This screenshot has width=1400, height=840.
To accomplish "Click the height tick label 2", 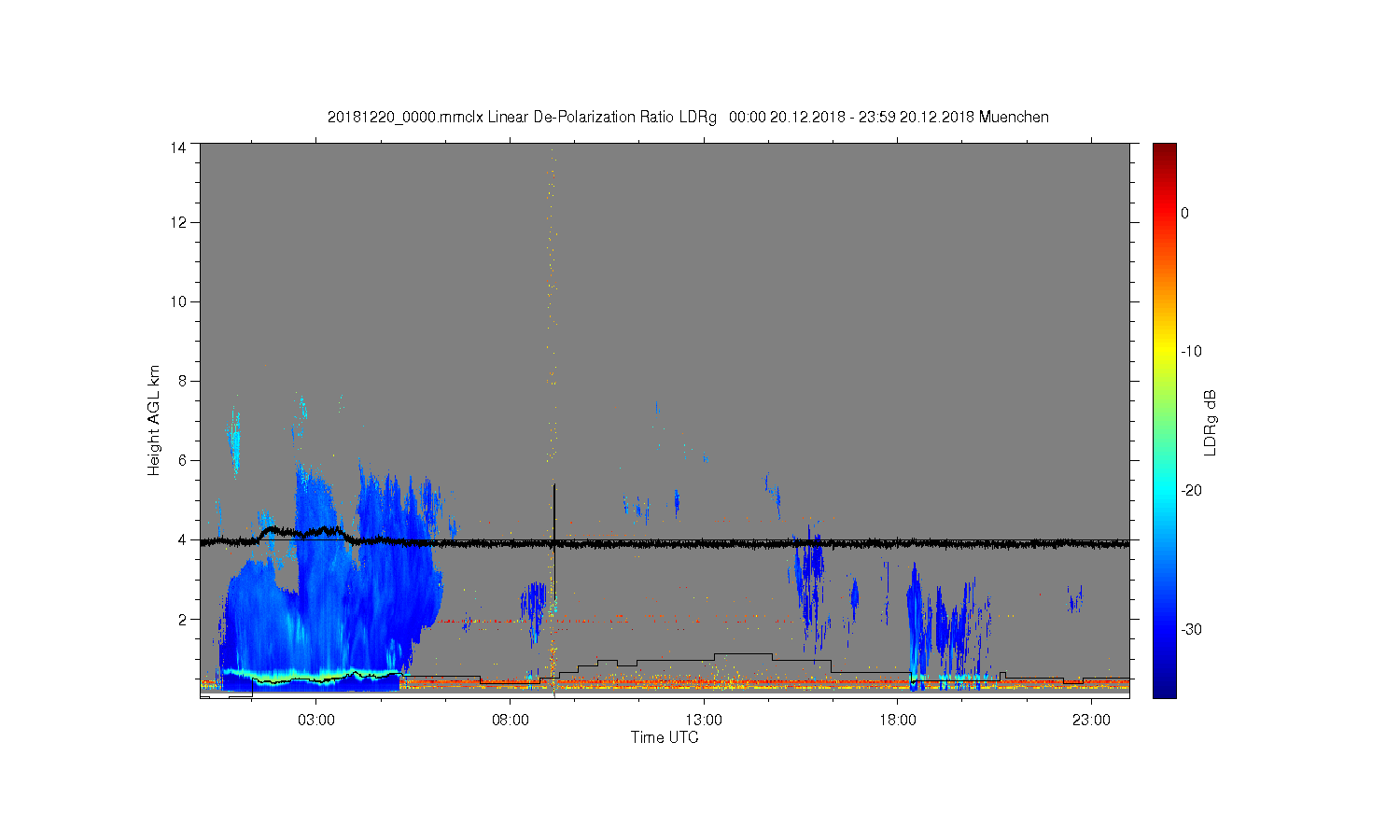I will point(181,619).
